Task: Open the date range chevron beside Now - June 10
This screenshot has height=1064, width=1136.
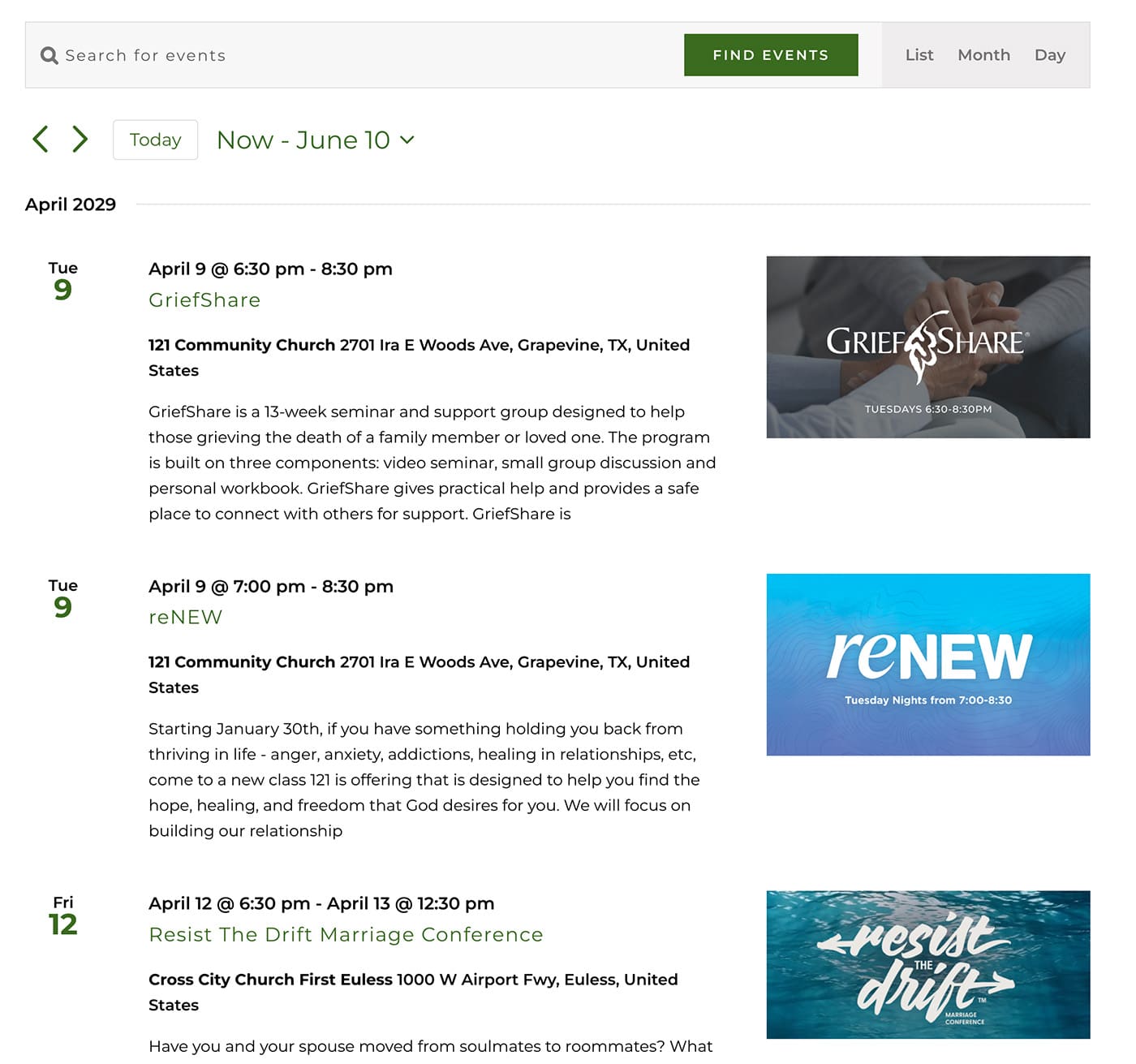Action: 407,140
